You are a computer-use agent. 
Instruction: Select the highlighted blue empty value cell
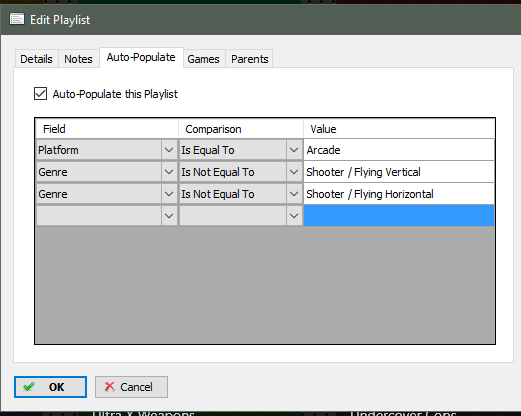point(399,216)
